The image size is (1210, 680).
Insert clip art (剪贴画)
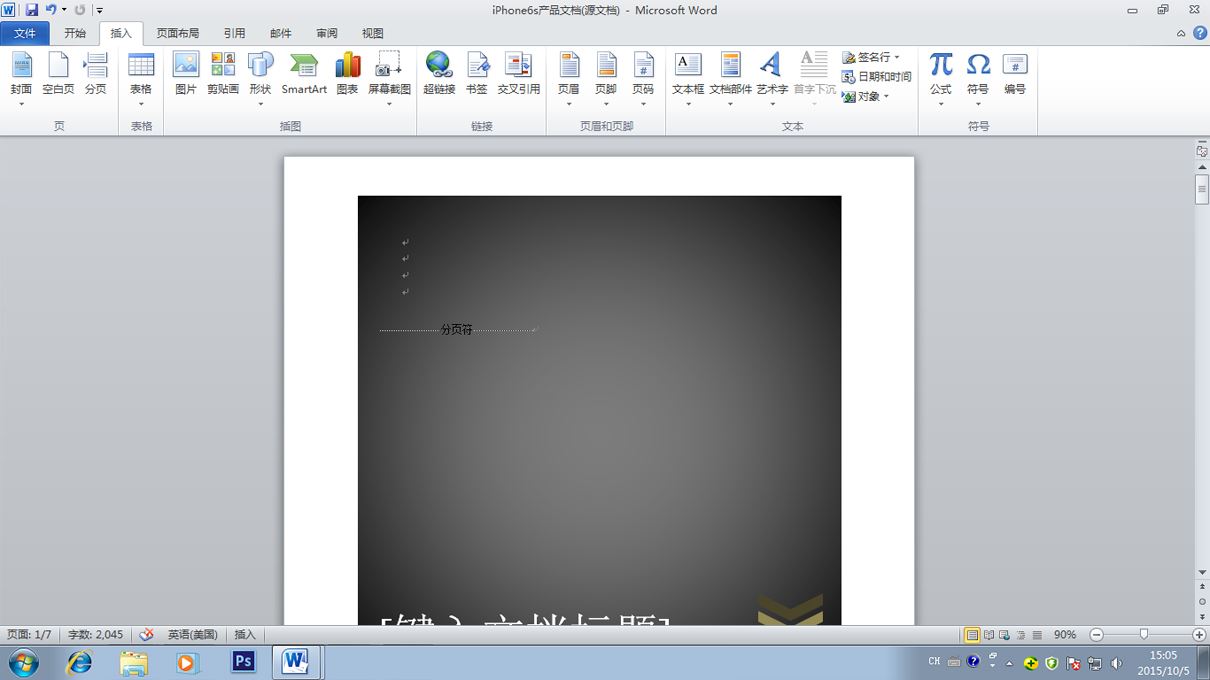click(x=223, y=75)
